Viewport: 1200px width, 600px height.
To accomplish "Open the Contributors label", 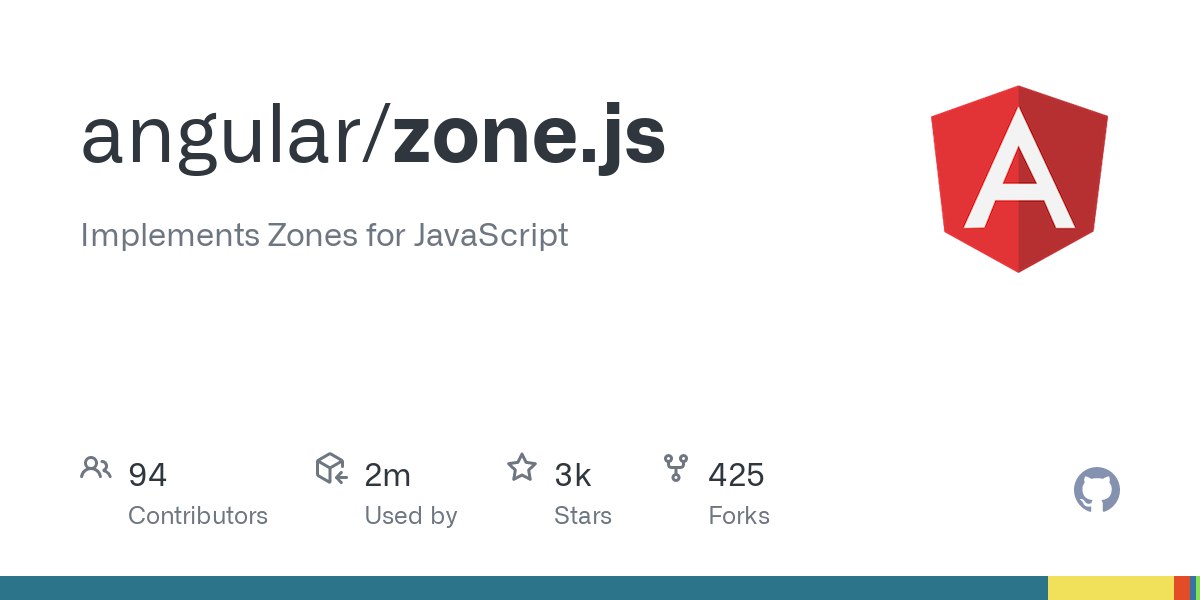I will (x=198, y=516).
